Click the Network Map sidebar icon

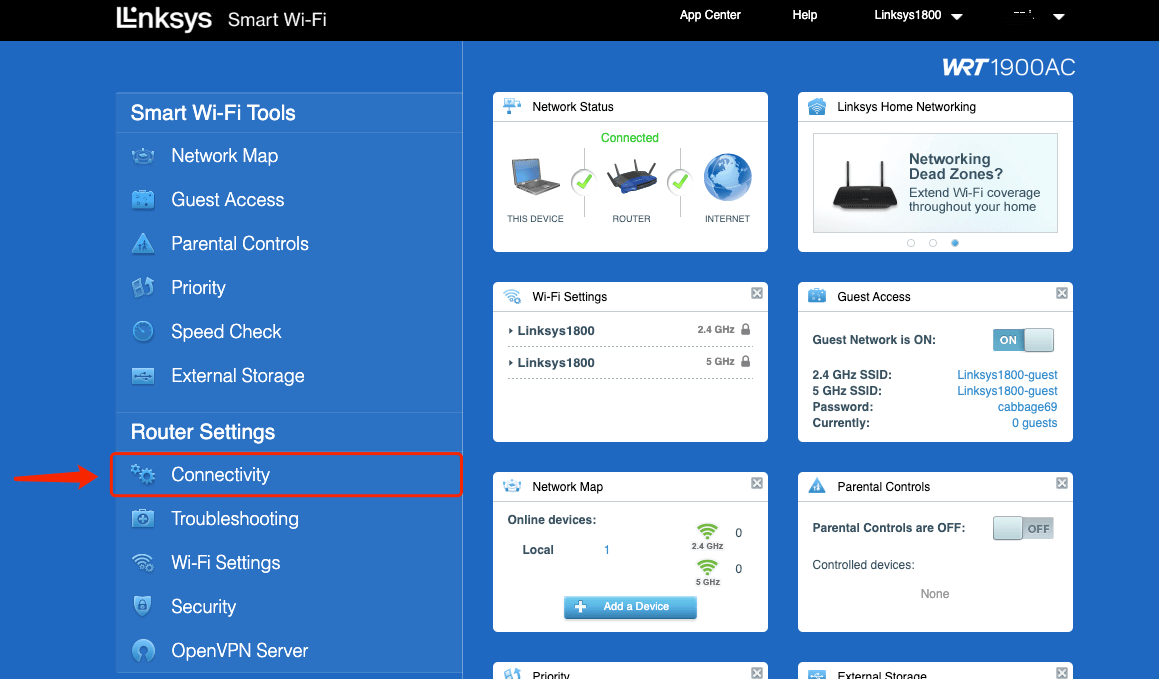coord(143,156)
